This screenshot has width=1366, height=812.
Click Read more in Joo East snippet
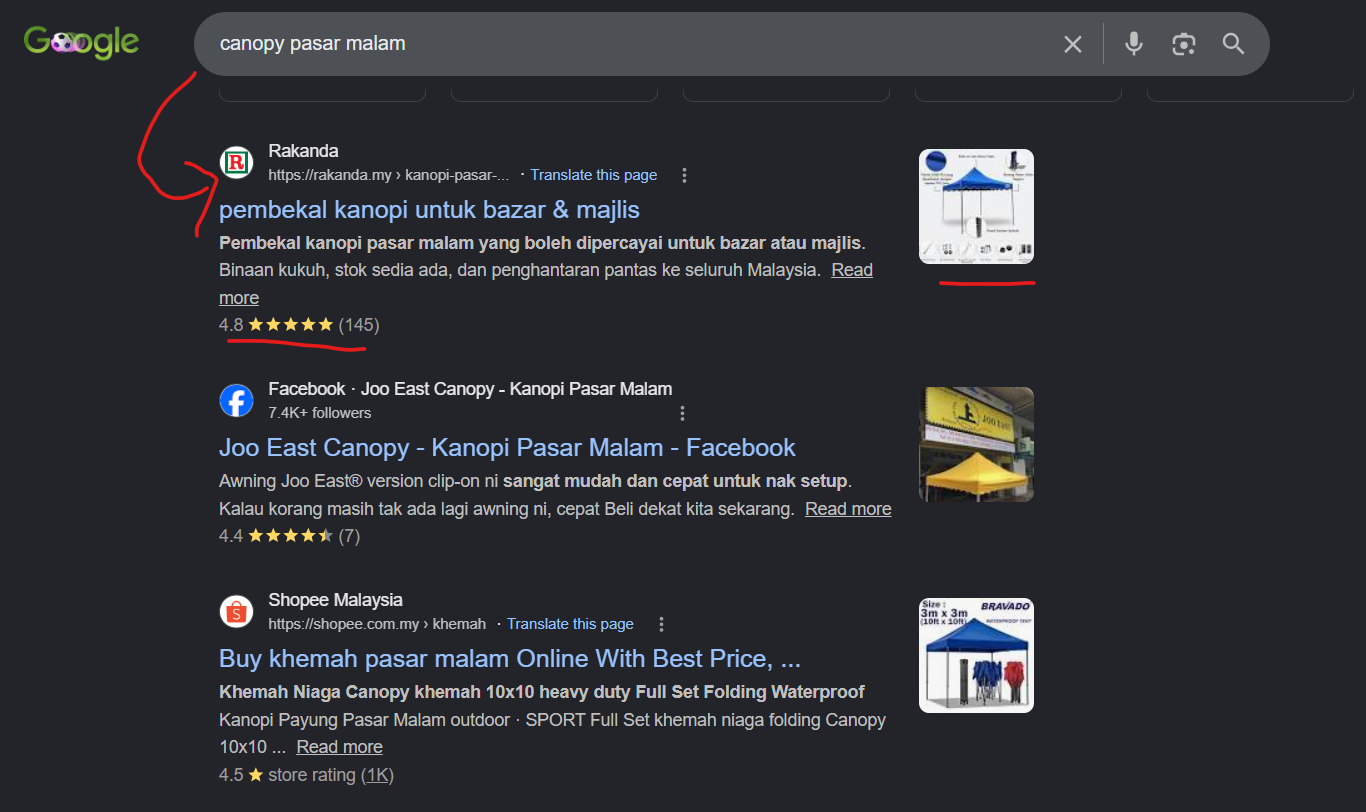tap(848, 509)
